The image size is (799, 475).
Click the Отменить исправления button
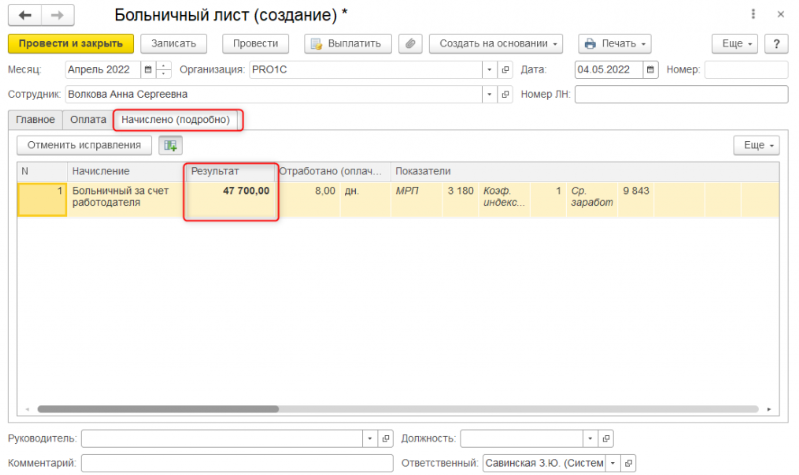(84, 145)
